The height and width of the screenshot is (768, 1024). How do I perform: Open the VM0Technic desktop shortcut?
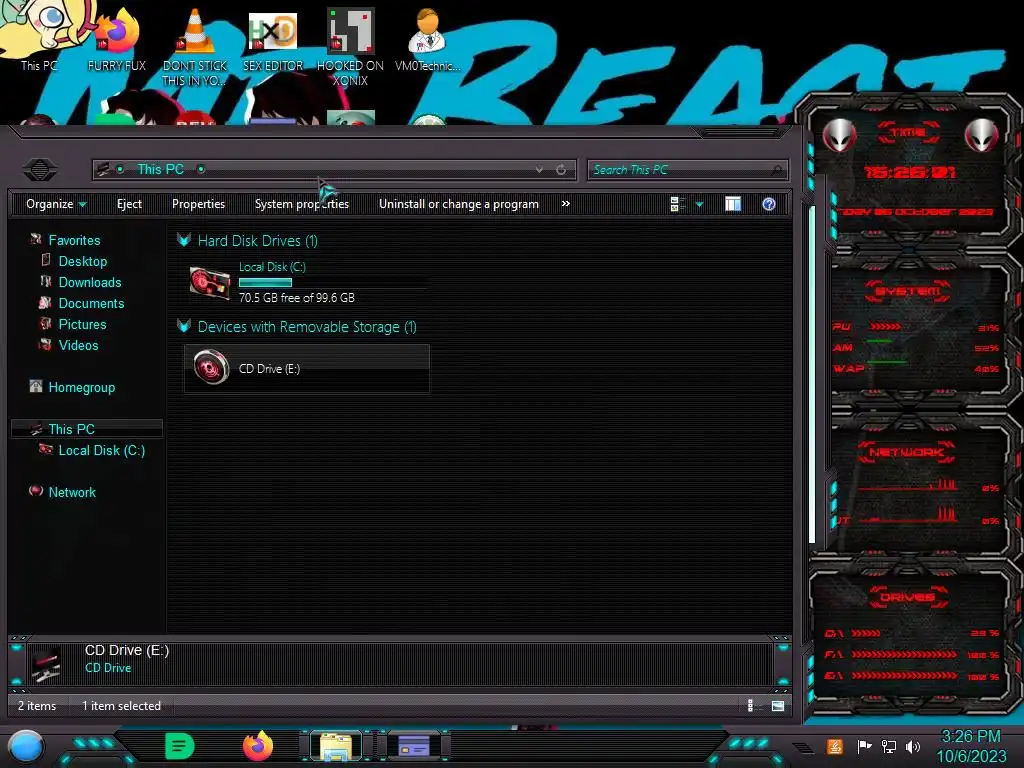tap(428, 39)
